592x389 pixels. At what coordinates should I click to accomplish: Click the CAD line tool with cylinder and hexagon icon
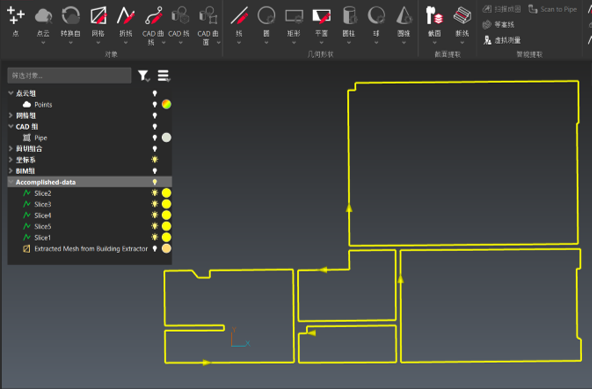click(x=180, y=15)
